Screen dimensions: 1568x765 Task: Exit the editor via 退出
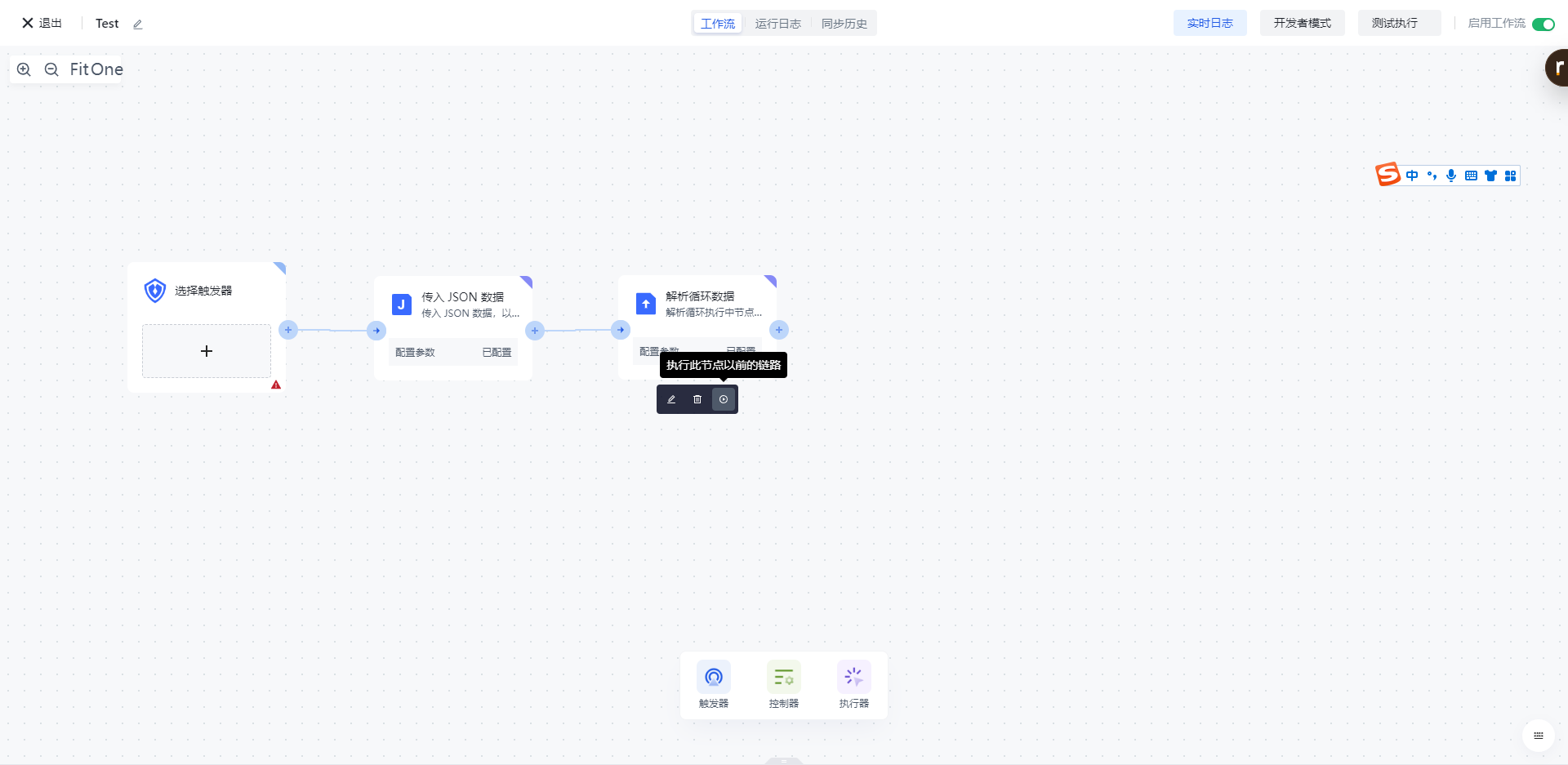(42, 23)
